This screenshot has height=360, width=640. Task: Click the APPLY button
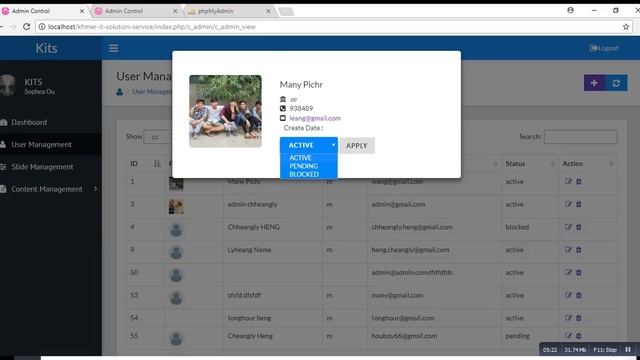pyautogui.click(x=357, y=146)
